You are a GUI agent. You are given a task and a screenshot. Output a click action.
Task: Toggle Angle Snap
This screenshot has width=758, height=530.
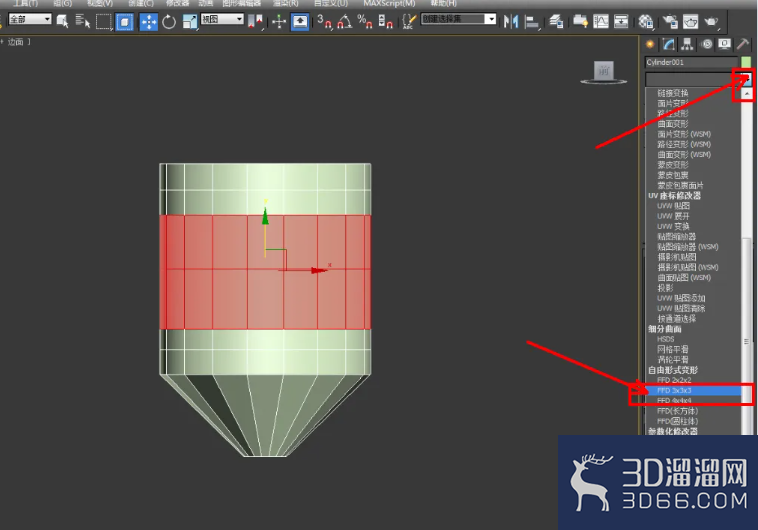[x=344, y=21]
